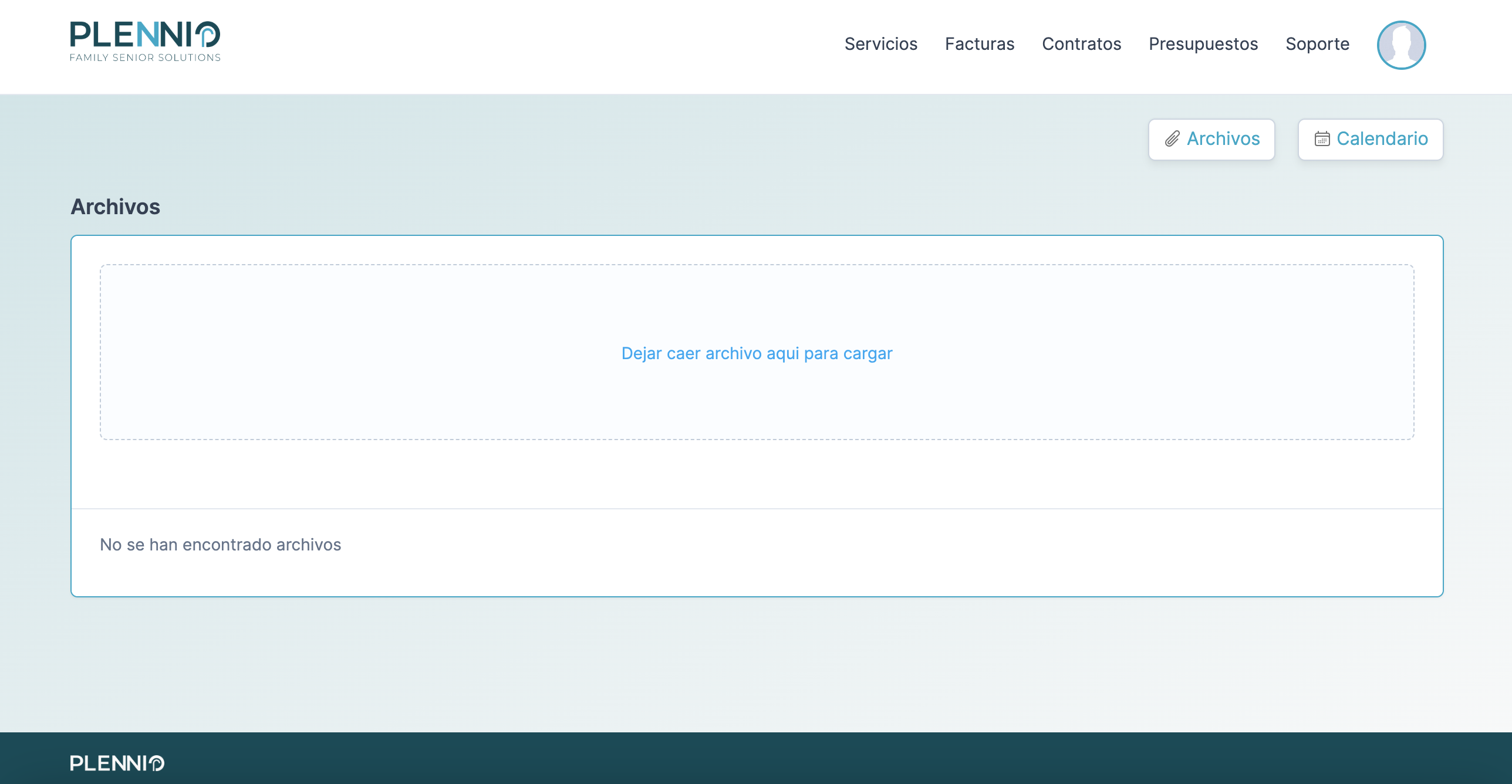Click the white Plennio footer logo

(x=117, y=763)
